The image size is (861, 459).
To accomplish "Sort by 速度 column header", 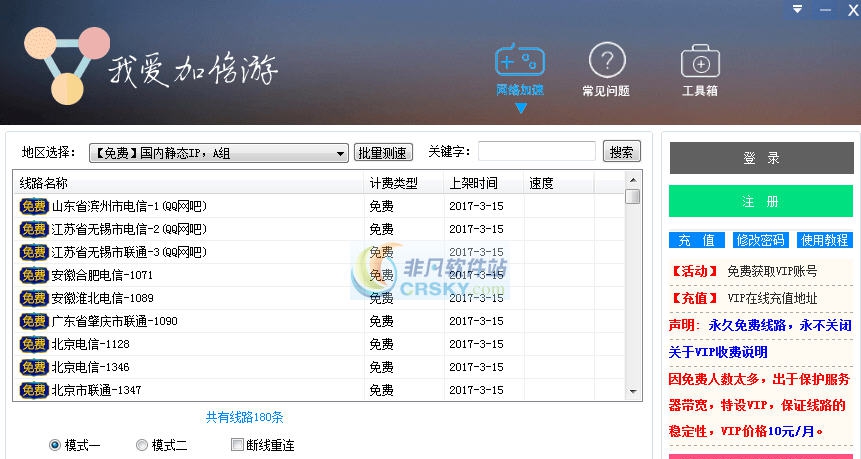I will tap(558, 183).
